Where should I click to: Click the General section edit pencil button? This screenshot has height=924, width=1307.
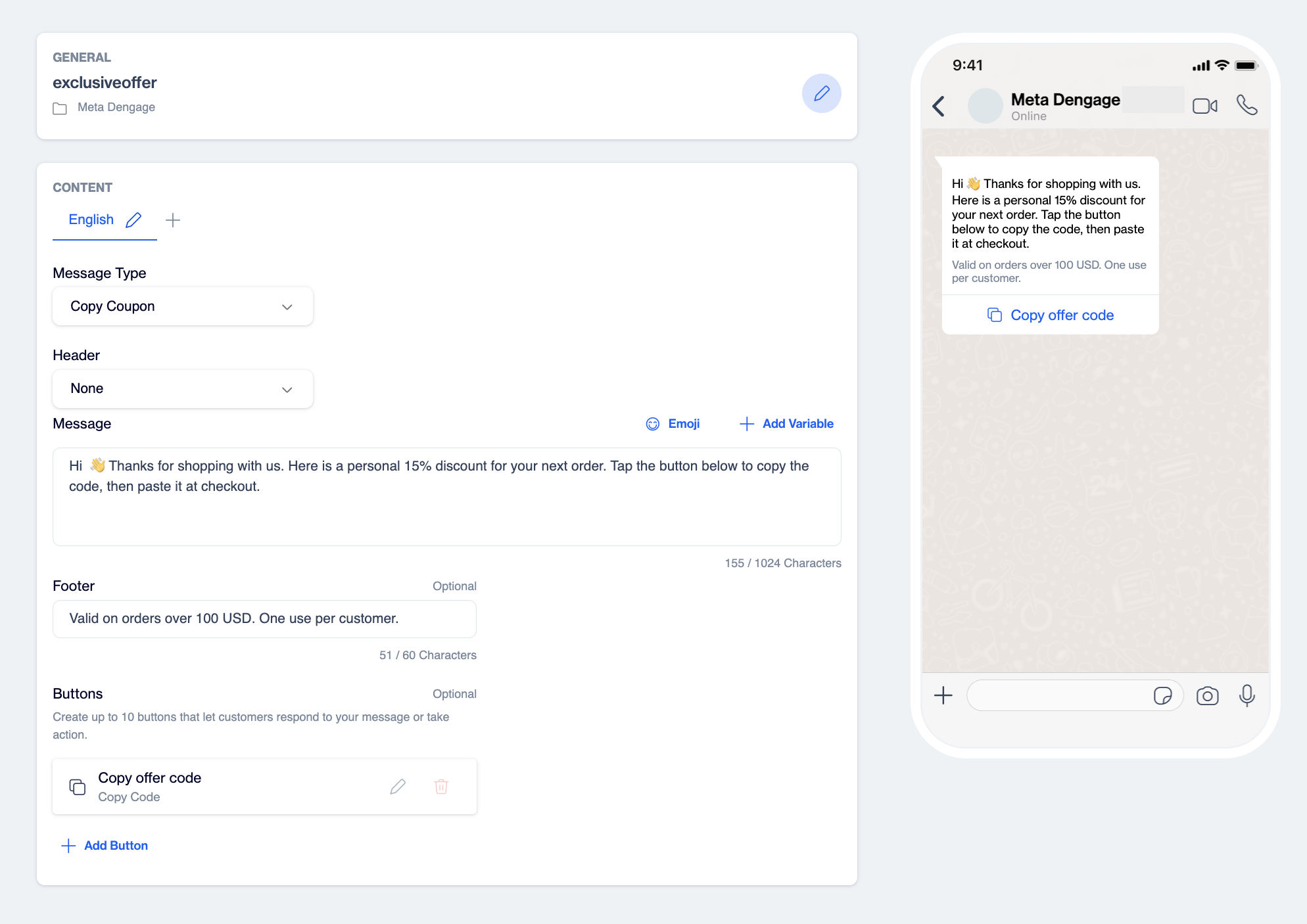[821, 93]
